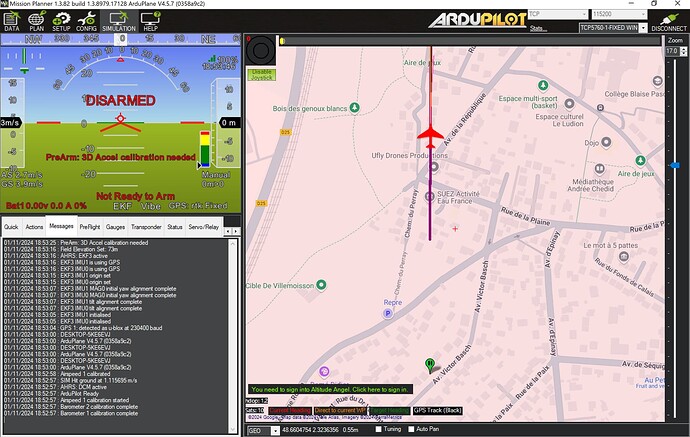Click the DISCONNECT plug icon

[669, 22]
